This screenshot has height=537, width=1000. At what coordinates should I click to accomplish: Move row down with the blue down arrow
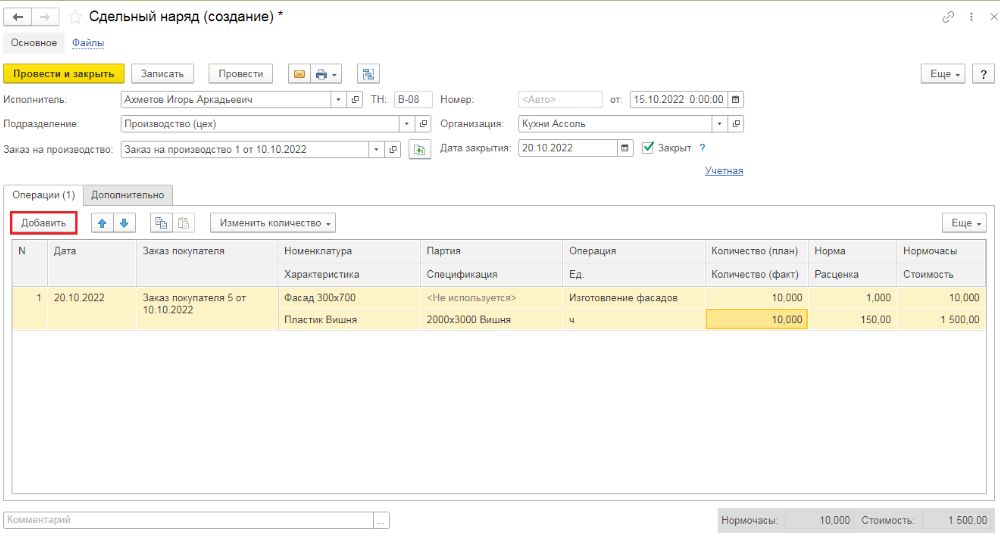[x=124, y=223]
